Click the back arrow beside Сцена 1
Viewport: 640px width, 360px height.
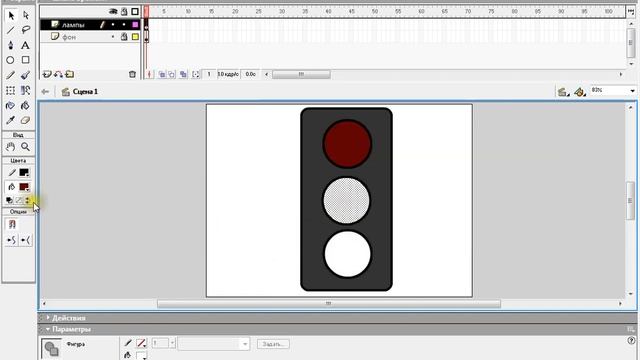[45, 92]
